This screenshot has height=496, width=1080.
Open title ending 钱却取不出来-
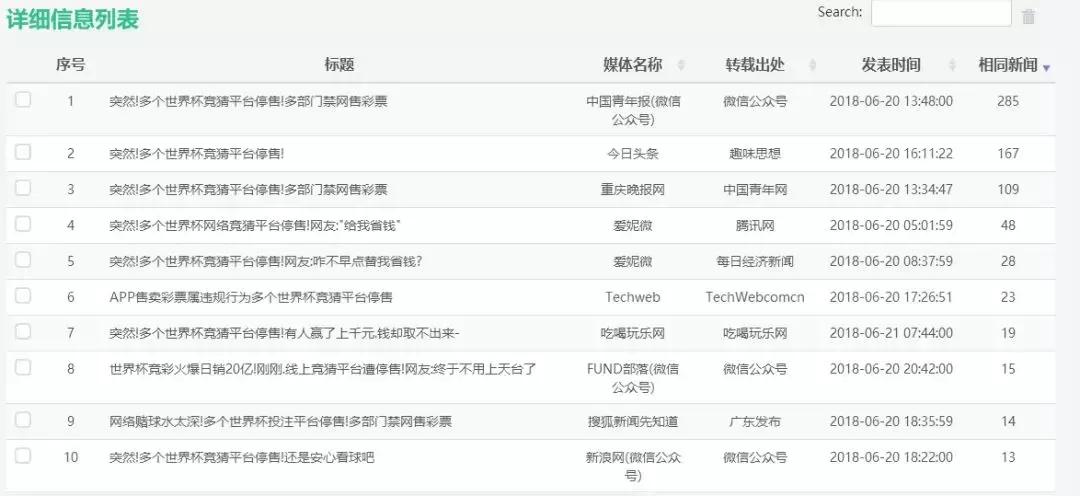[284, 333]
